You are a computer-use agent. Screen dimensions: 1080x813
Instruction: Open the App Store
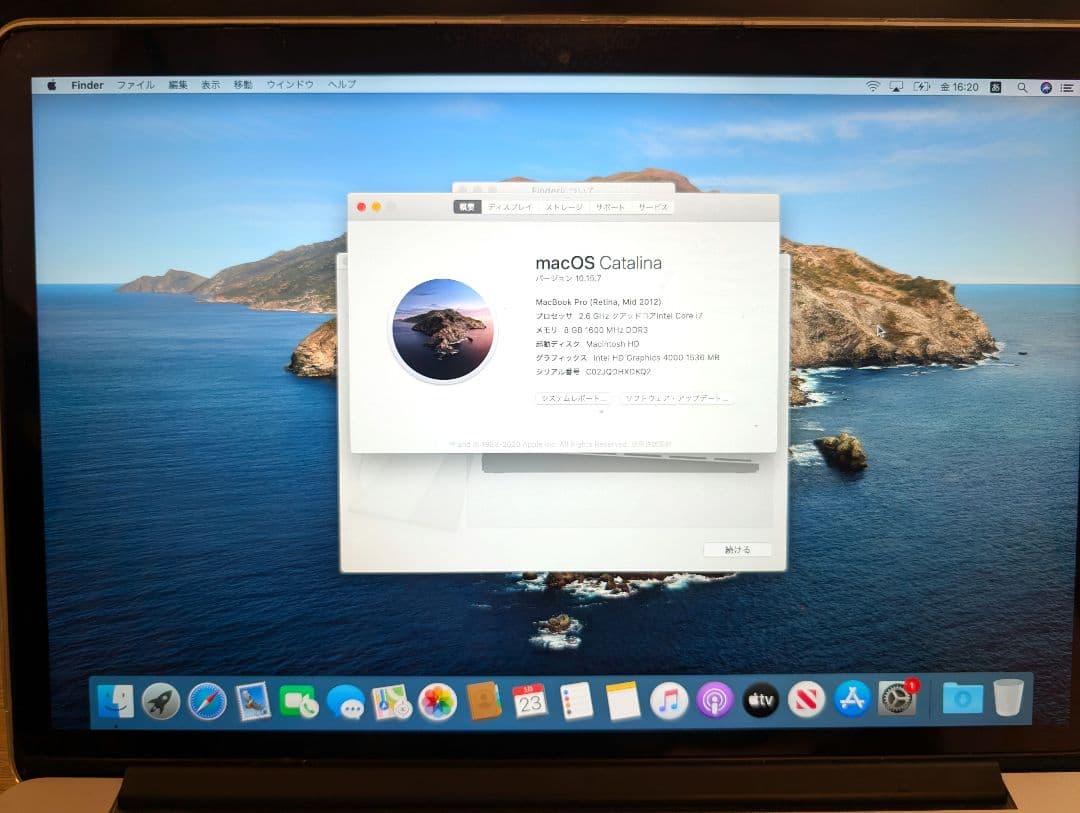pos(852,700)
